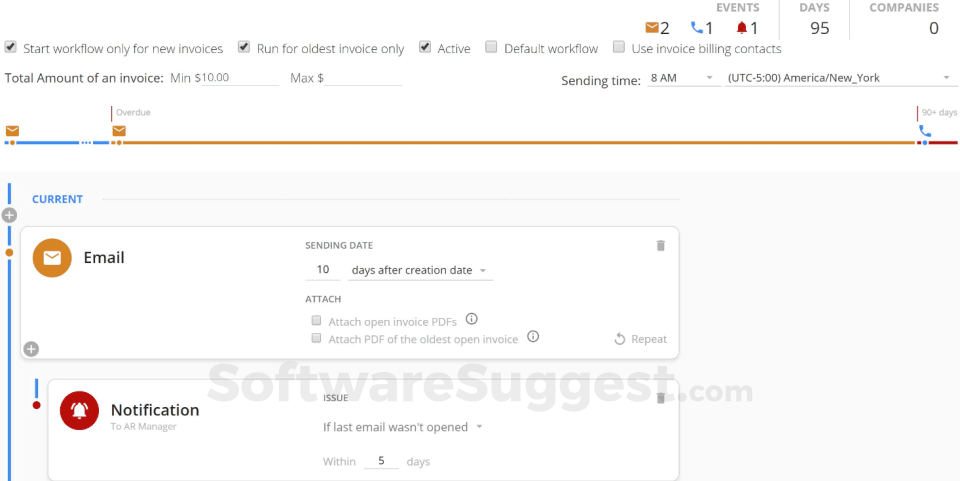The width and height of the screenshot is (960, 481).
Task: Click the Repeat button on Email card
Action: 640,339
